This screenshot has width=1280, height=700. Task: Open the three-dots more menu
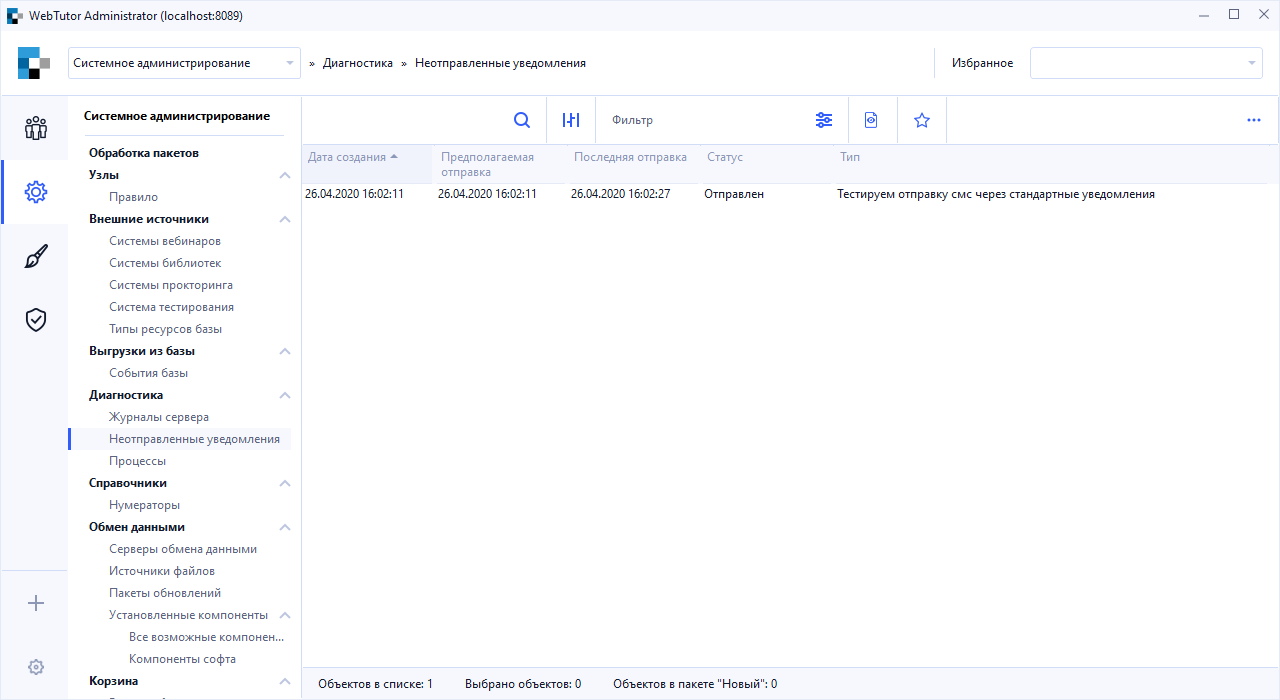click(1254, 120)
